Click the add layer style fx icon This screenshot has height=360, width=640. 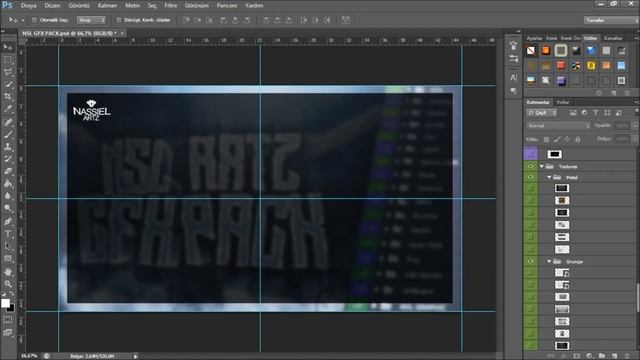pyautogui.click(x=564, y=356)
